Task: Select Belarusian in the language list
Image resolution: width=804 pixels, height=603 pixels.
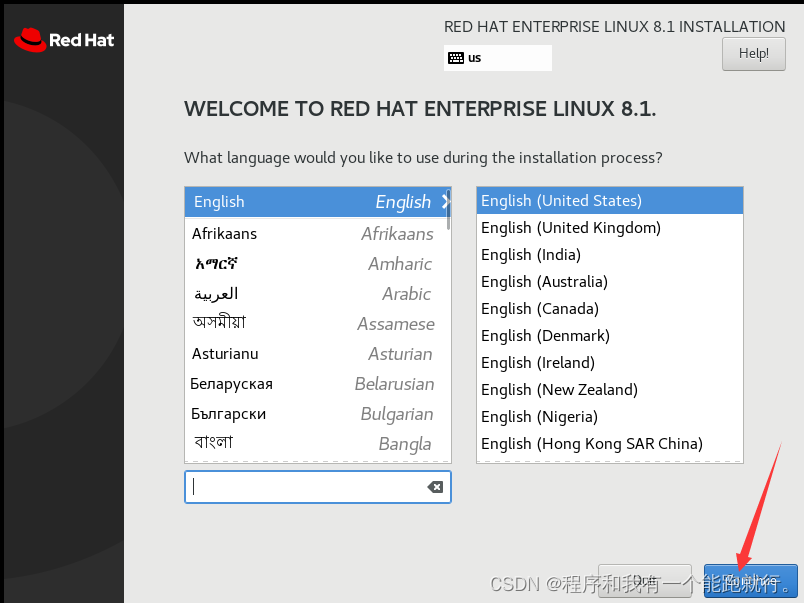Action: click(317, 384)
